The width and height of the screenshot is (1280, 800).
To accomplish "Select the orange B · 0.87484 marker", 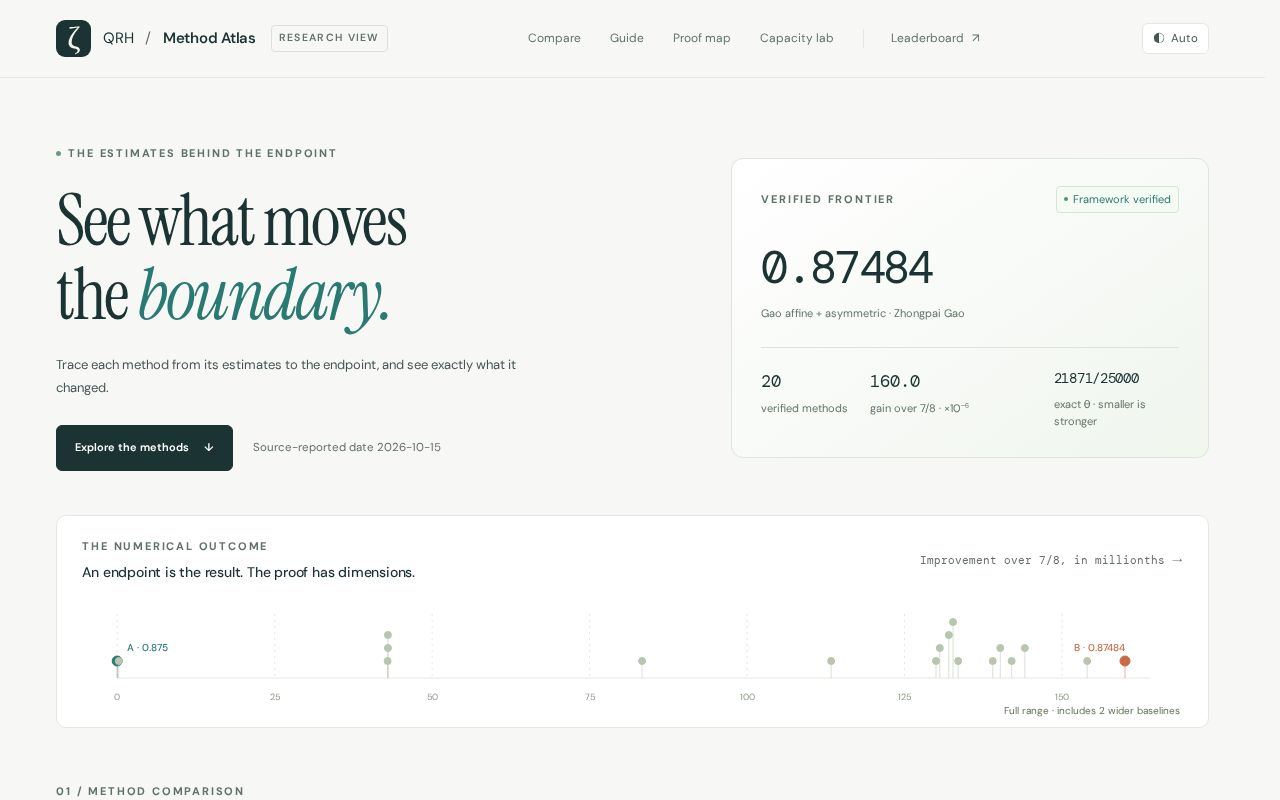I will tap(1125, 661).
